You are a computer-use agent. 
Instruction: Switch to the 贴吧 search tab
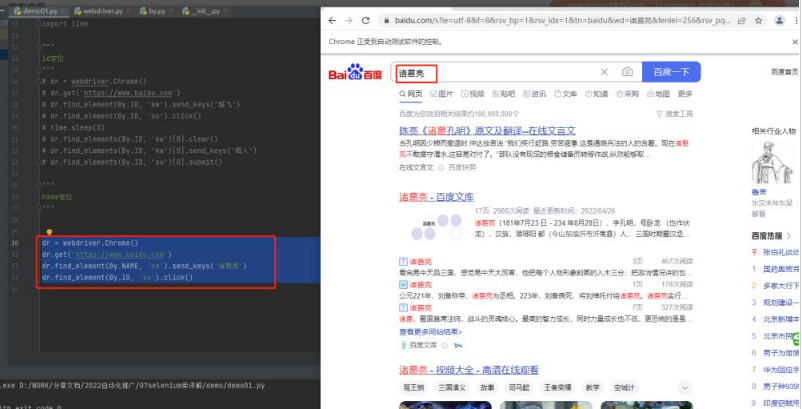(504, 94)
